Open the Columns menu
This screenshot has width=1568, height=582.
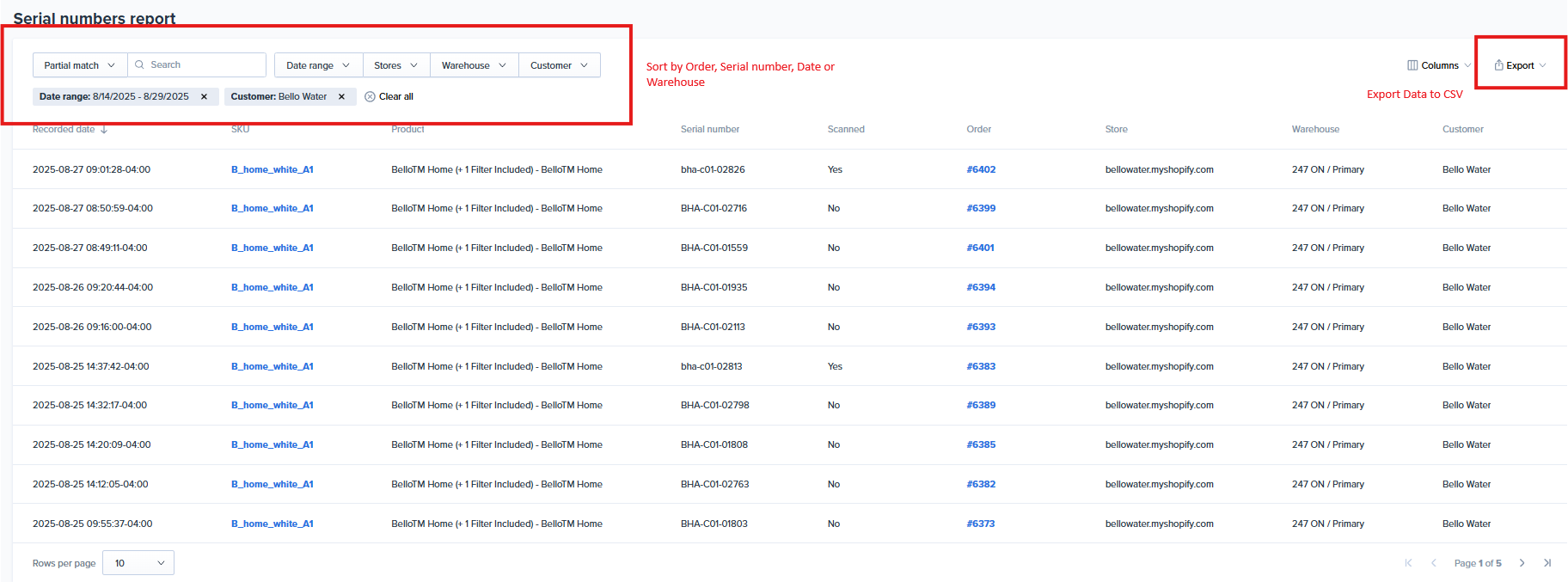1439,65
